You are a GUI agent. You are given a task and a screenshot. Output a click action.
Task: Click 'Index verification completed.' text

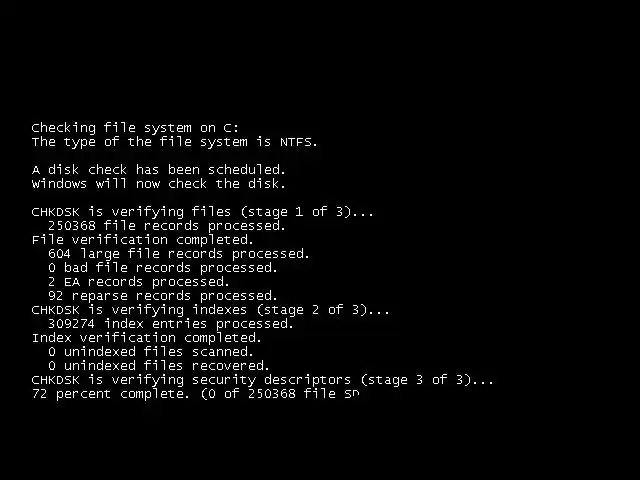pos(147,338)
